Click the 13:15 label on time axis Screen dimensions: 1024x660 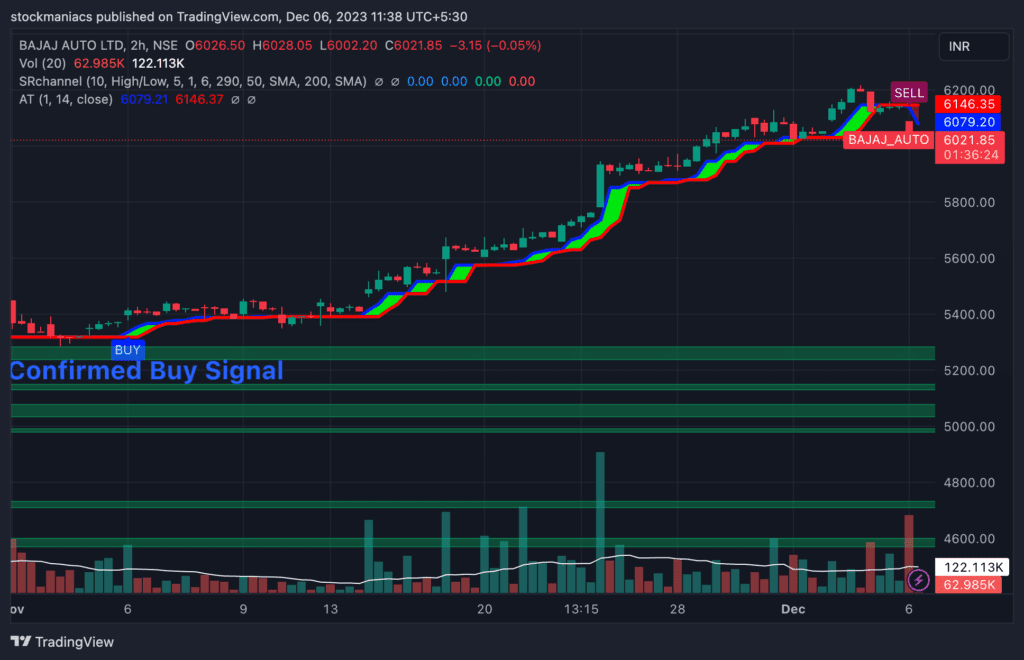point(581,609)
